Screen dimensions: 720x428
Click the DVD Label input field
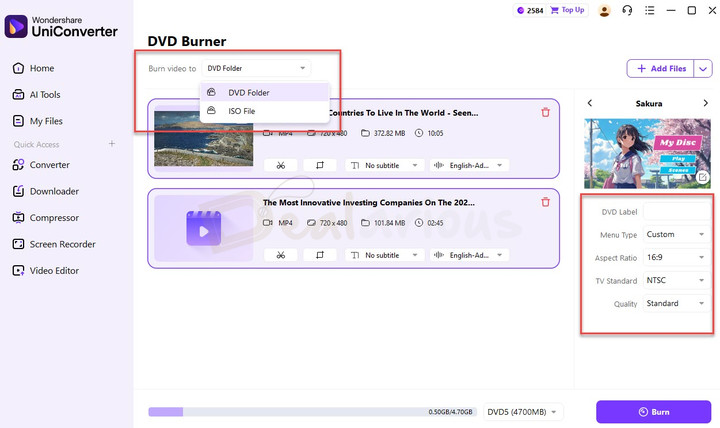click(677, 212)
